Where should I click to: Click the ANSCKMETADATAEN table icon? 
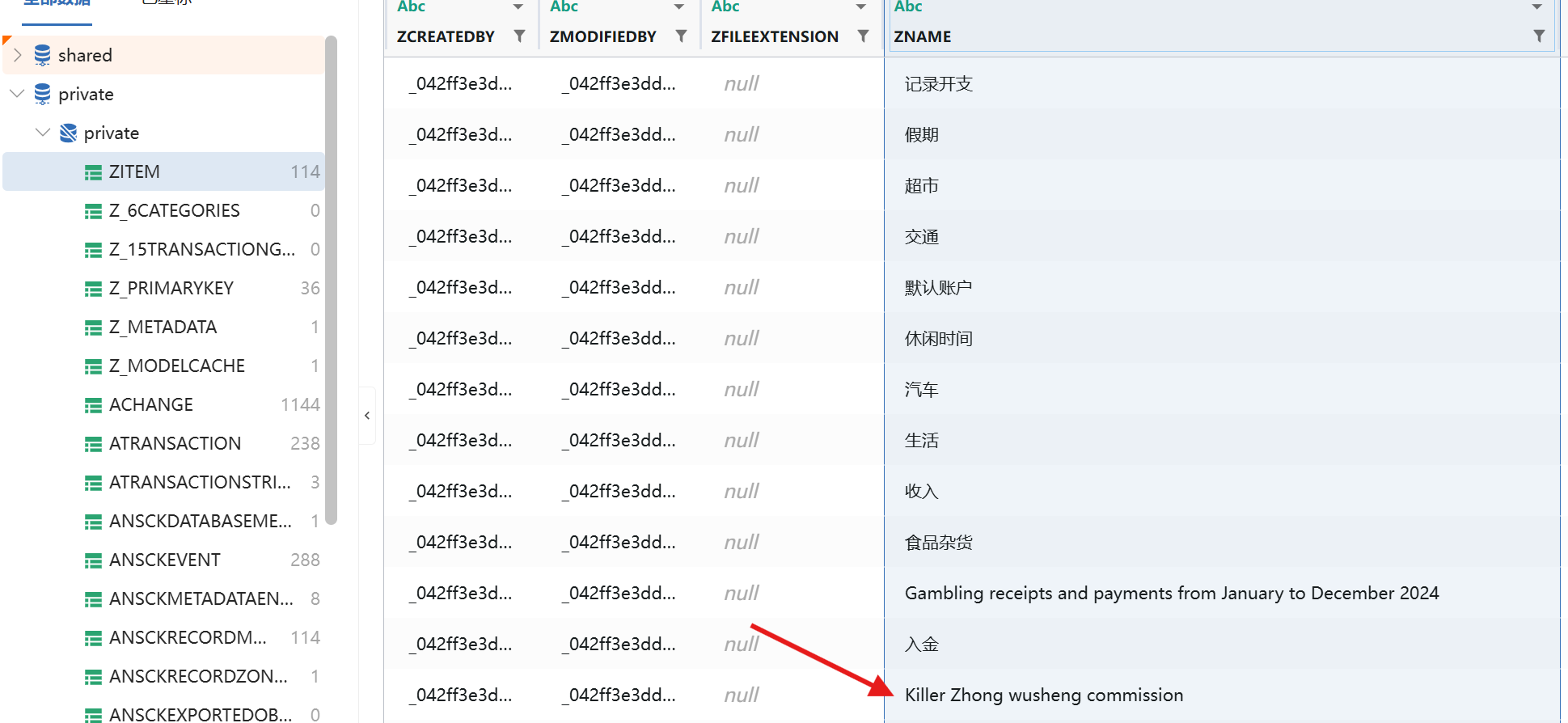point(94,599)
